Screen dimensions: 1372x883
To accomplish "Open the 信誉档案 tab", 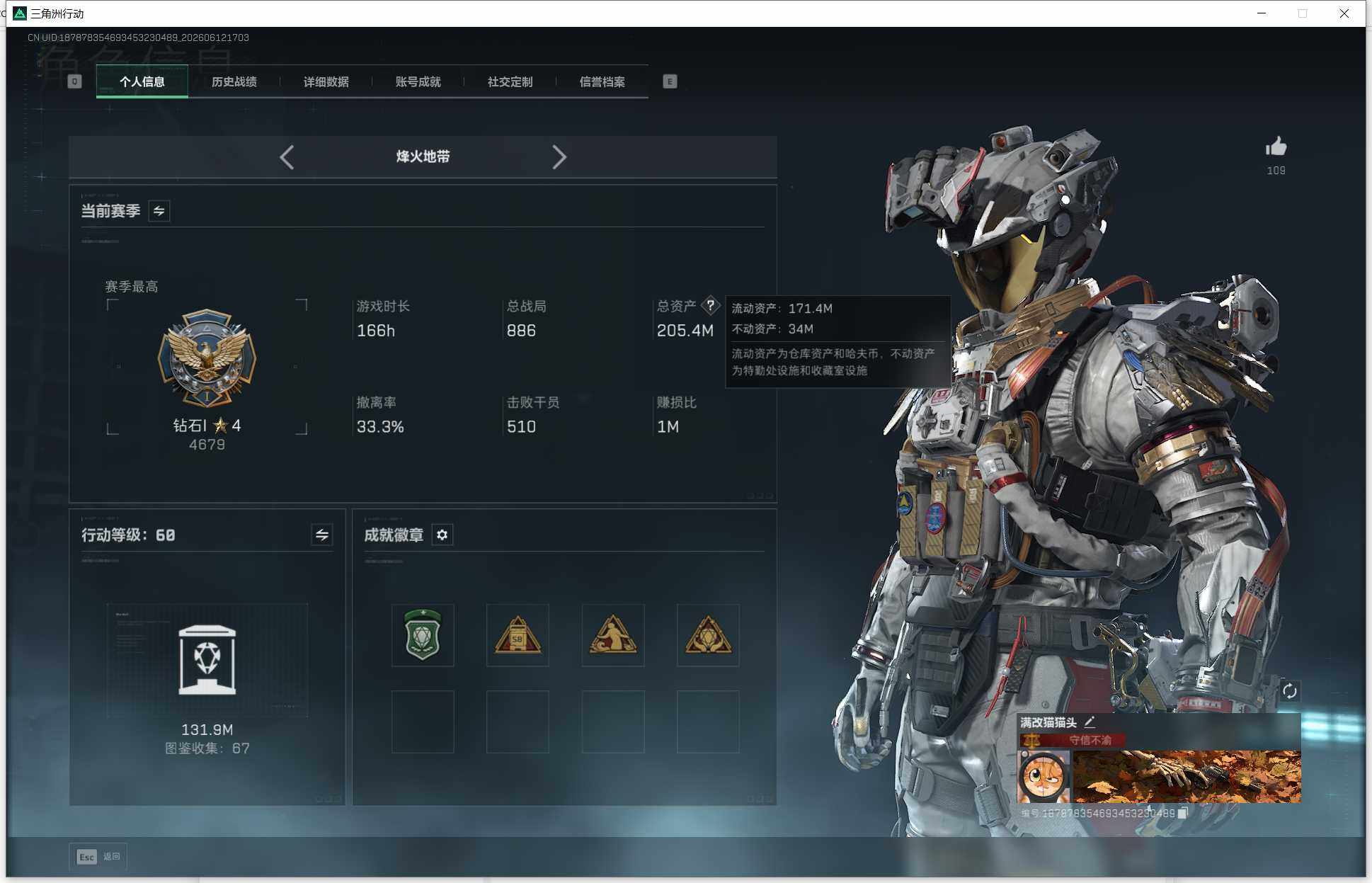I will point(602,82).
